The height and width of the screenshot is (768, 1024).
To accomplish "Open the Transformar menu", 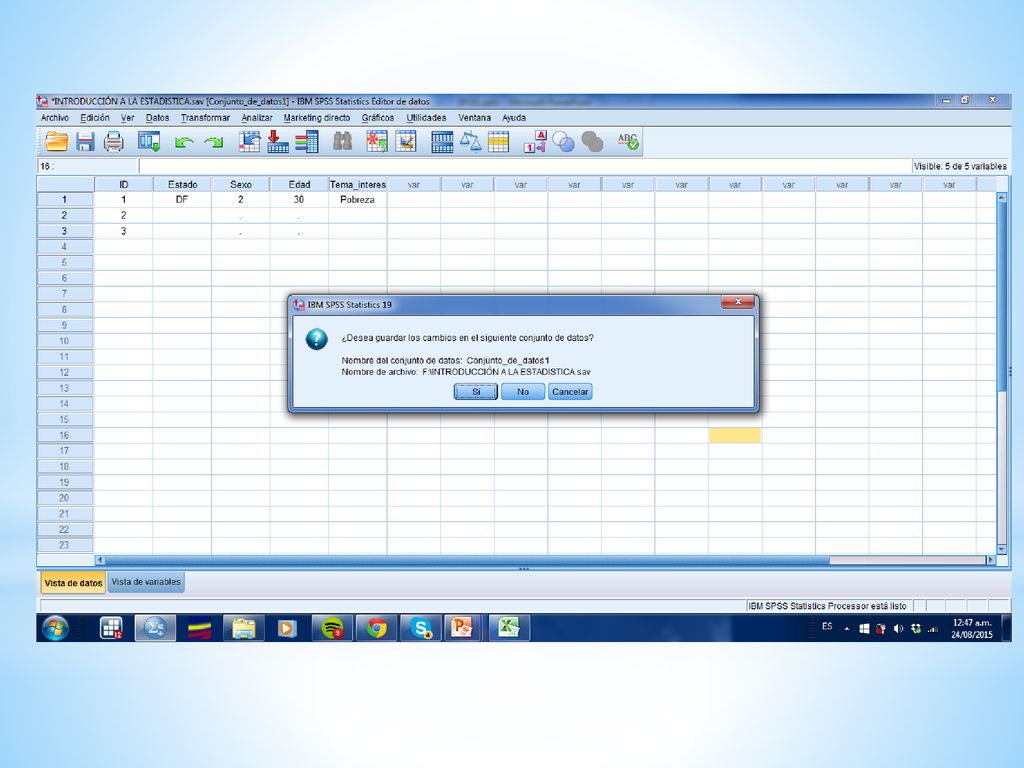I will [x=205, y=118].
